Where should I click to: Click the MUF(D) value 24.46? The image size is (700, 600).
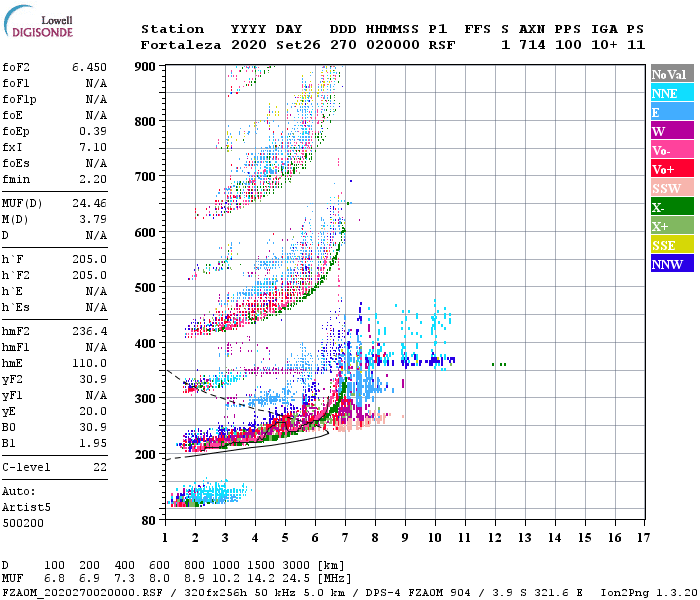89,204
